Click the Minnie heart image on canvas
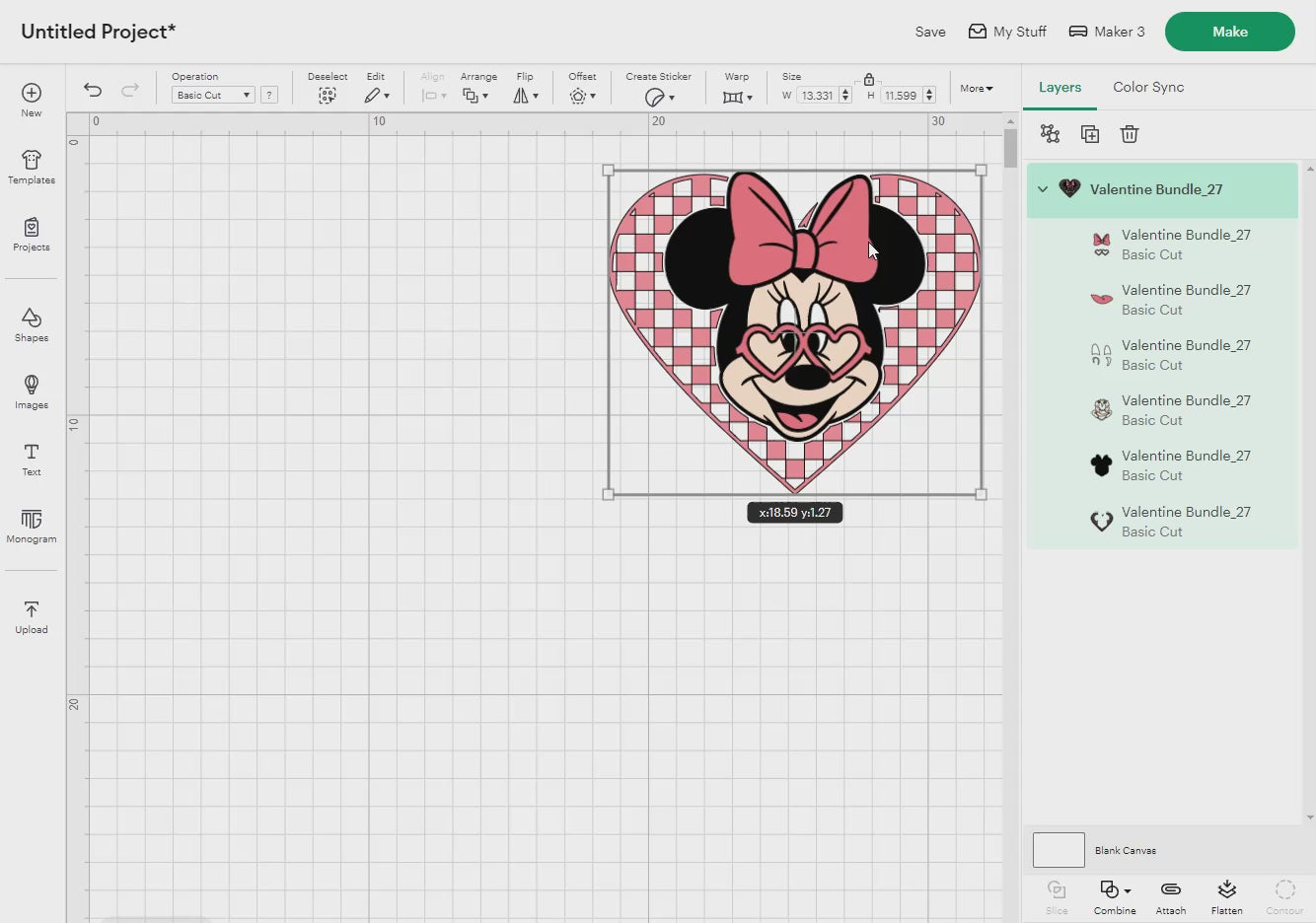This screenshot has height=923, width=1316. (x=795, y=332)
